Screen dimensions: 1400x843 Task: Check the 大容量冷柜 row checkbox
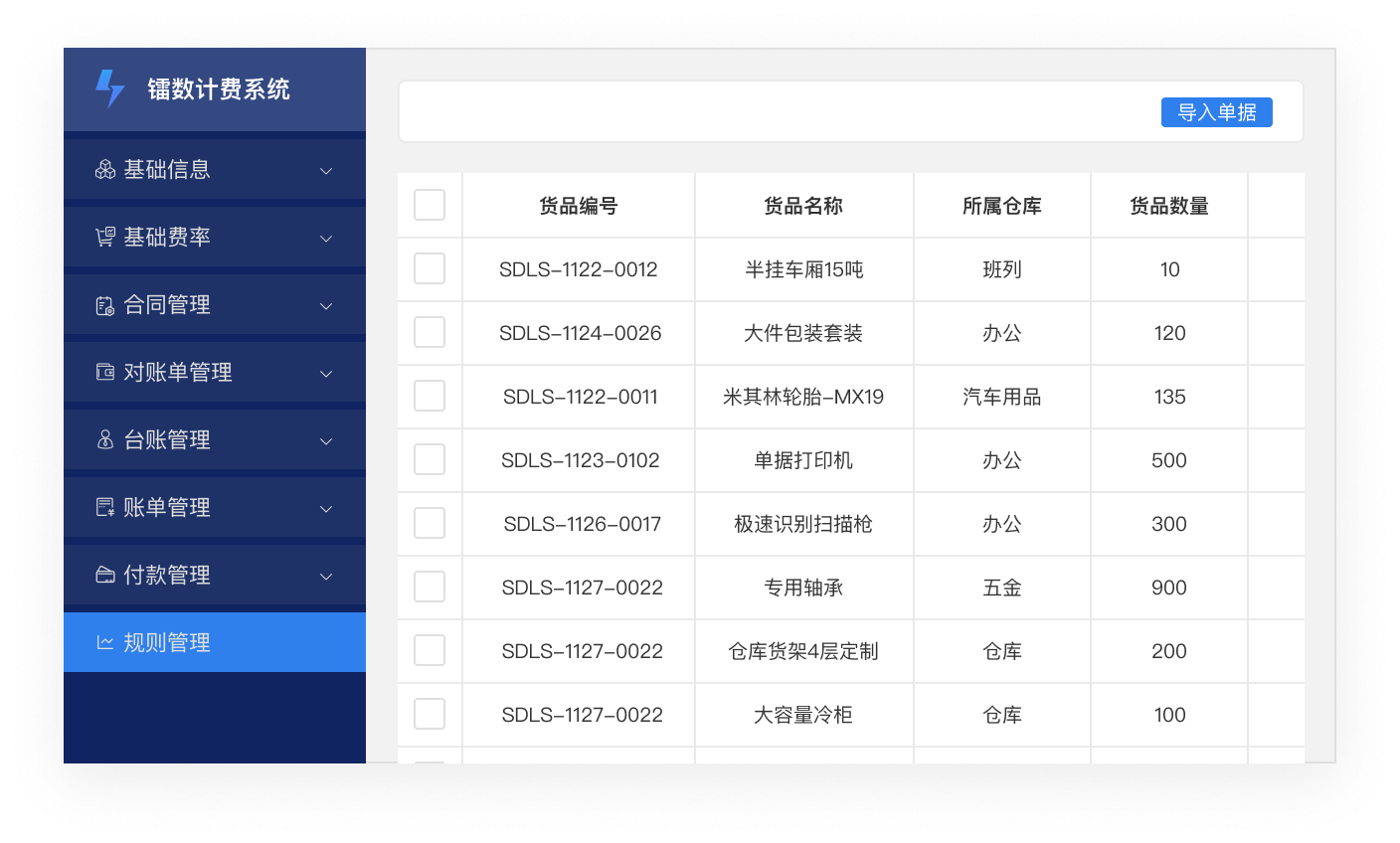click(x=430, y=714)
